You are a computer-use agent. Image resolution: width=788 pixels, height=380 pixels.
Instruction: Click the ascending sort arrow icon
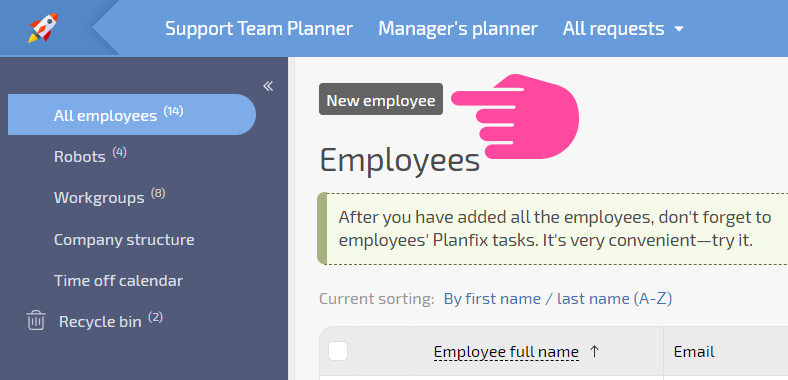594,351
